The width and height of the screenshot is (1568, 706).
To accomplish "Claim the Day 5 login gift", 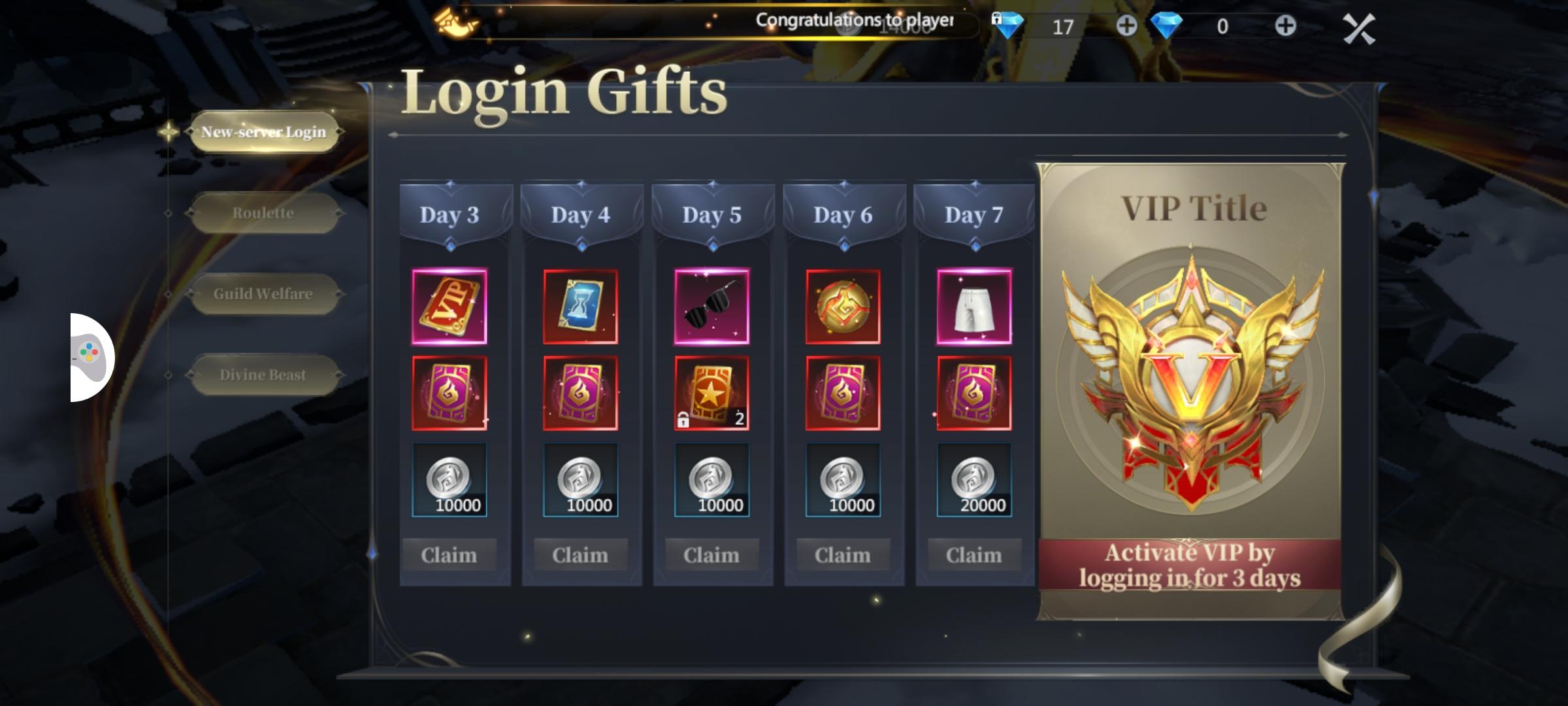I will click(x=711, y=555).
